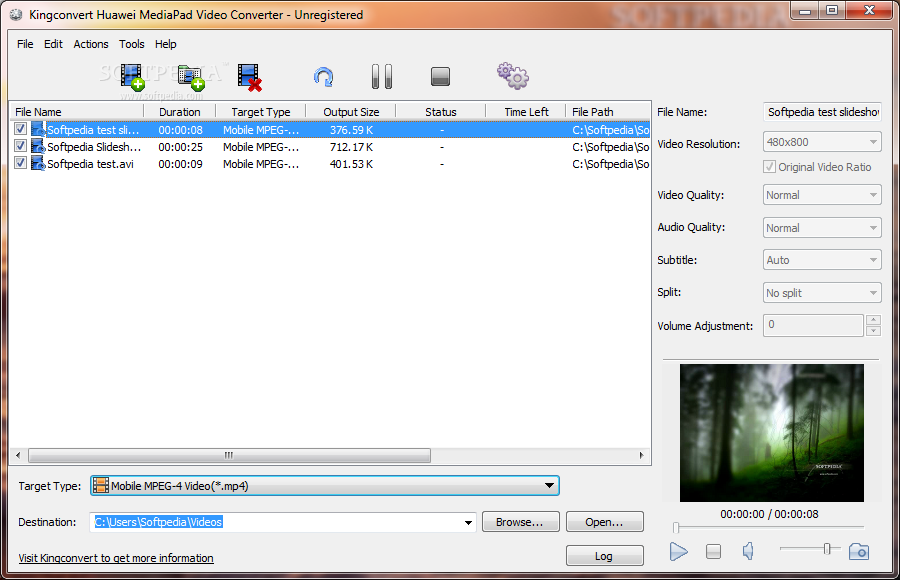
Task: Toggle the Original Video Ratio checkbox
Action: click(x=769, y=167)
